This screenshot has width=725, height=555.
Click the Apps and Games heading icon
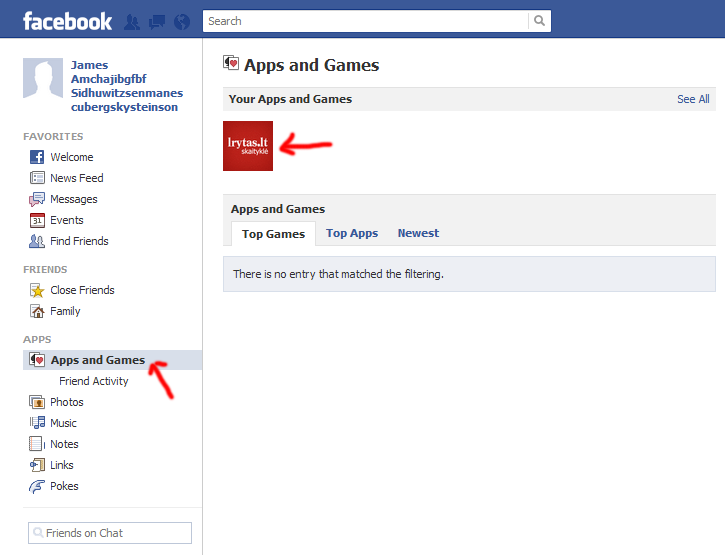coord(231,63)
